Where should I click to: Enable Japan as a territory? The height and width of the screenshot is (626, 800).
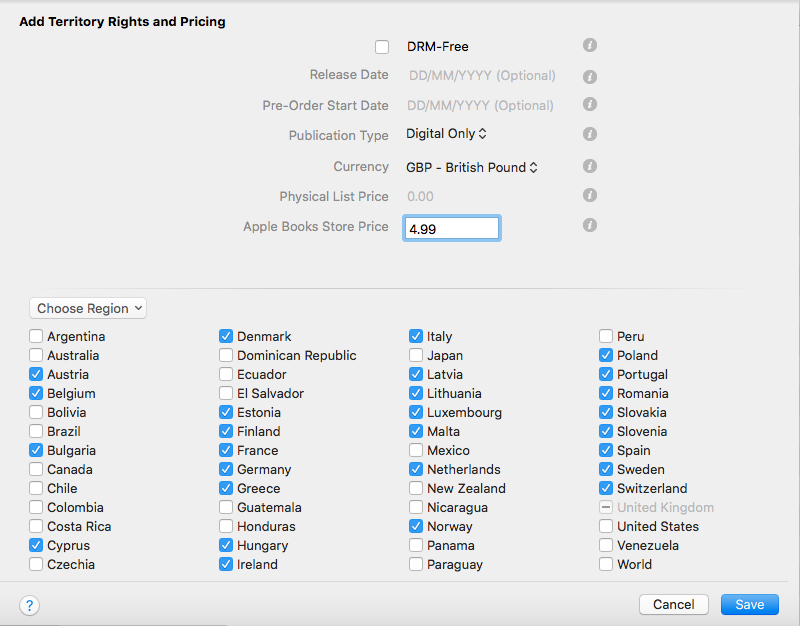(416, 355)
